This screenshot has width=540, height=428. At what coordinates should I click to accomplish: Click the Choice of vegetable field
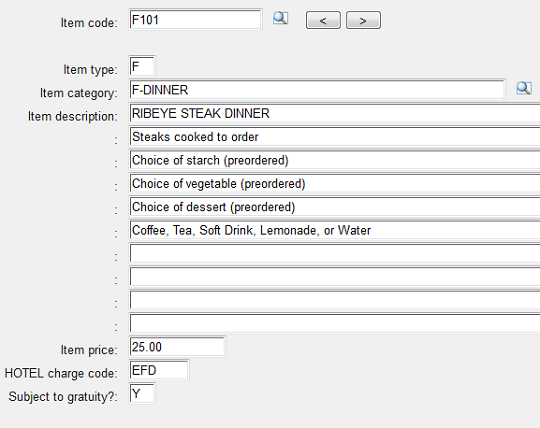pyautogui.click(x=335, y=184)
